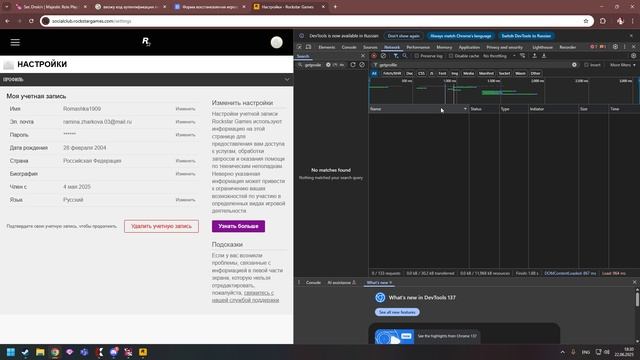Open the network conditions icon

click(522, 56)
